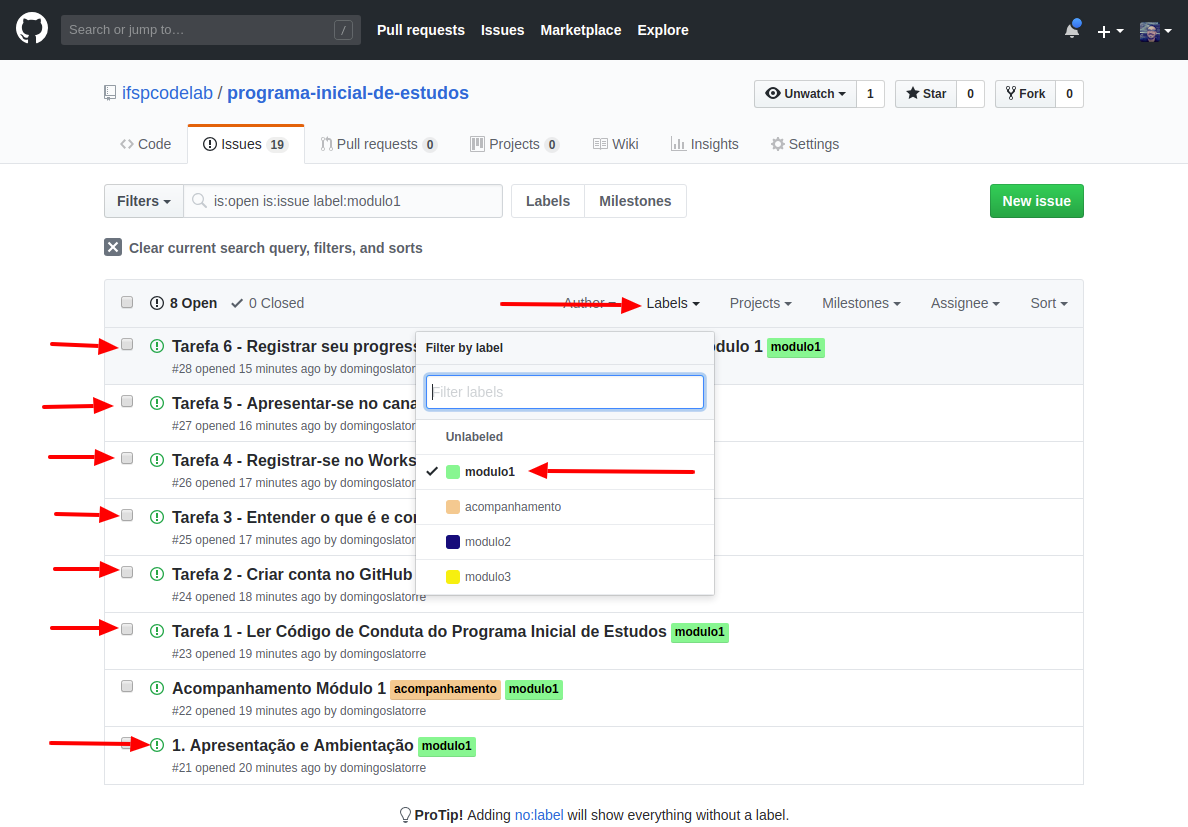This screenshot has width=1188, height=827.
Task: Switch to the Settings tab
Action: point(805,144)
